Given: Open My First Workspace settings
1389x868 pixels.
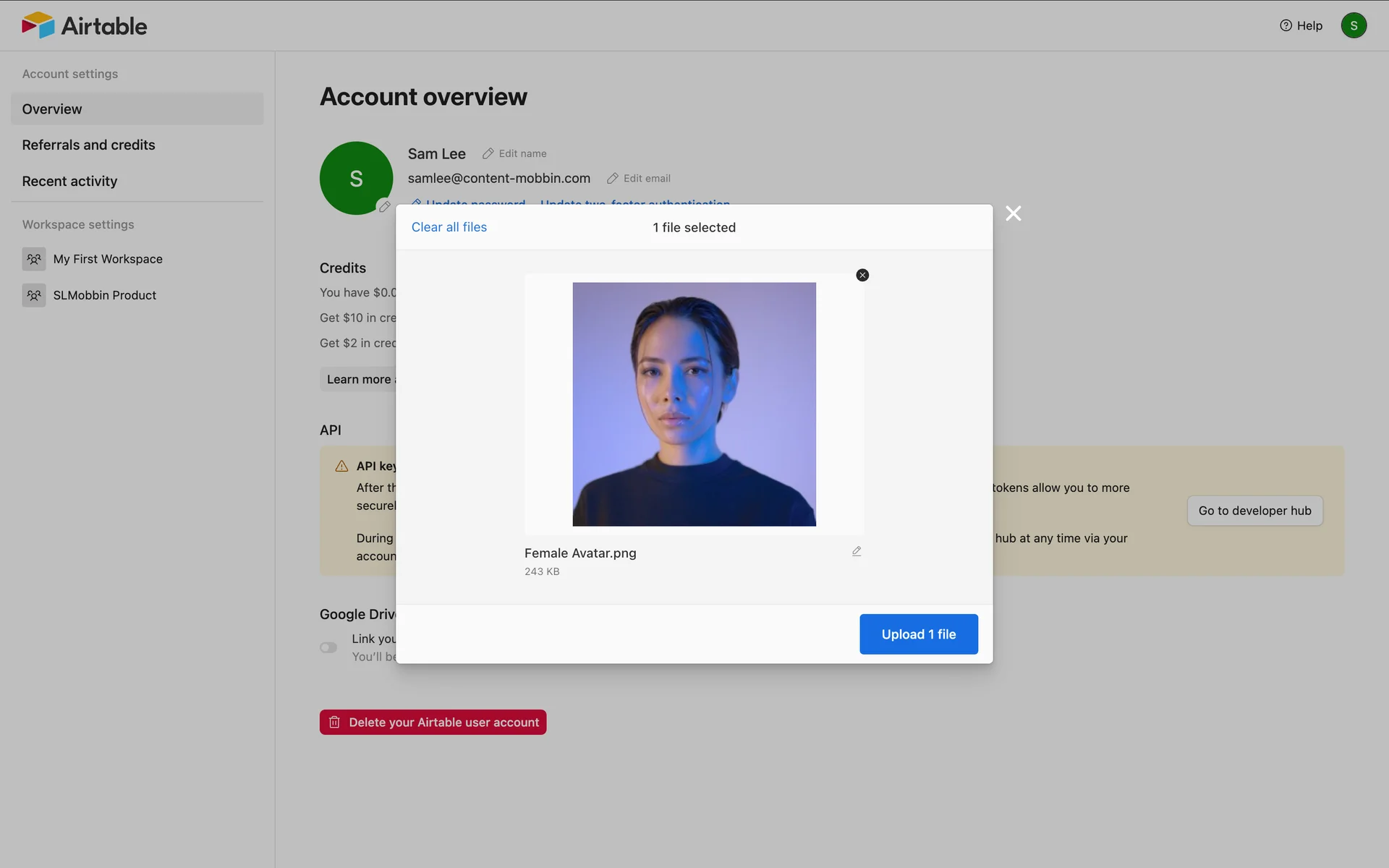Looking at the screenshot, I should pyautogui.click(x=107, y=259).
